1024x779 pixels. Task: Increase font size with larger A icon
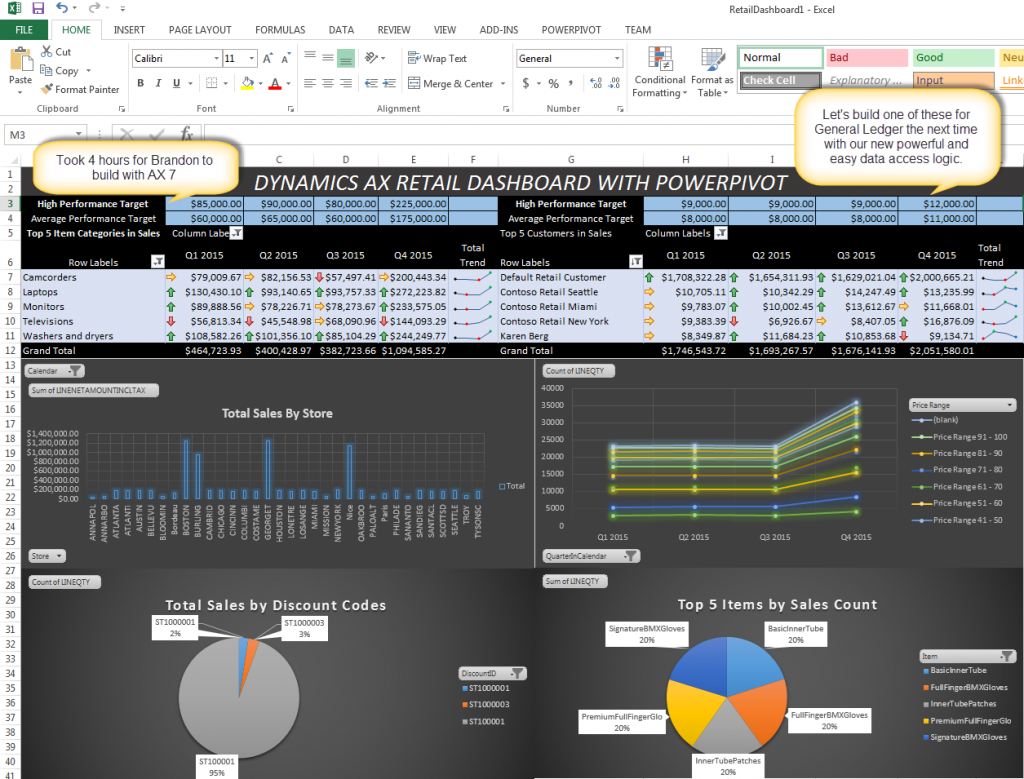click(267, 59)
